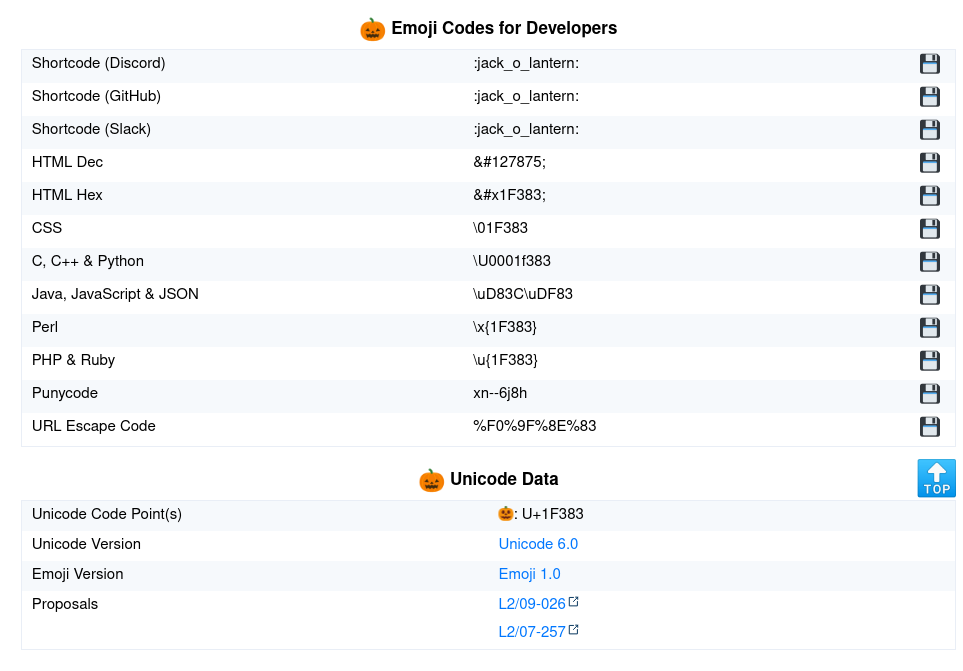Copy the Slack shortcode using floppy icon

929,130
